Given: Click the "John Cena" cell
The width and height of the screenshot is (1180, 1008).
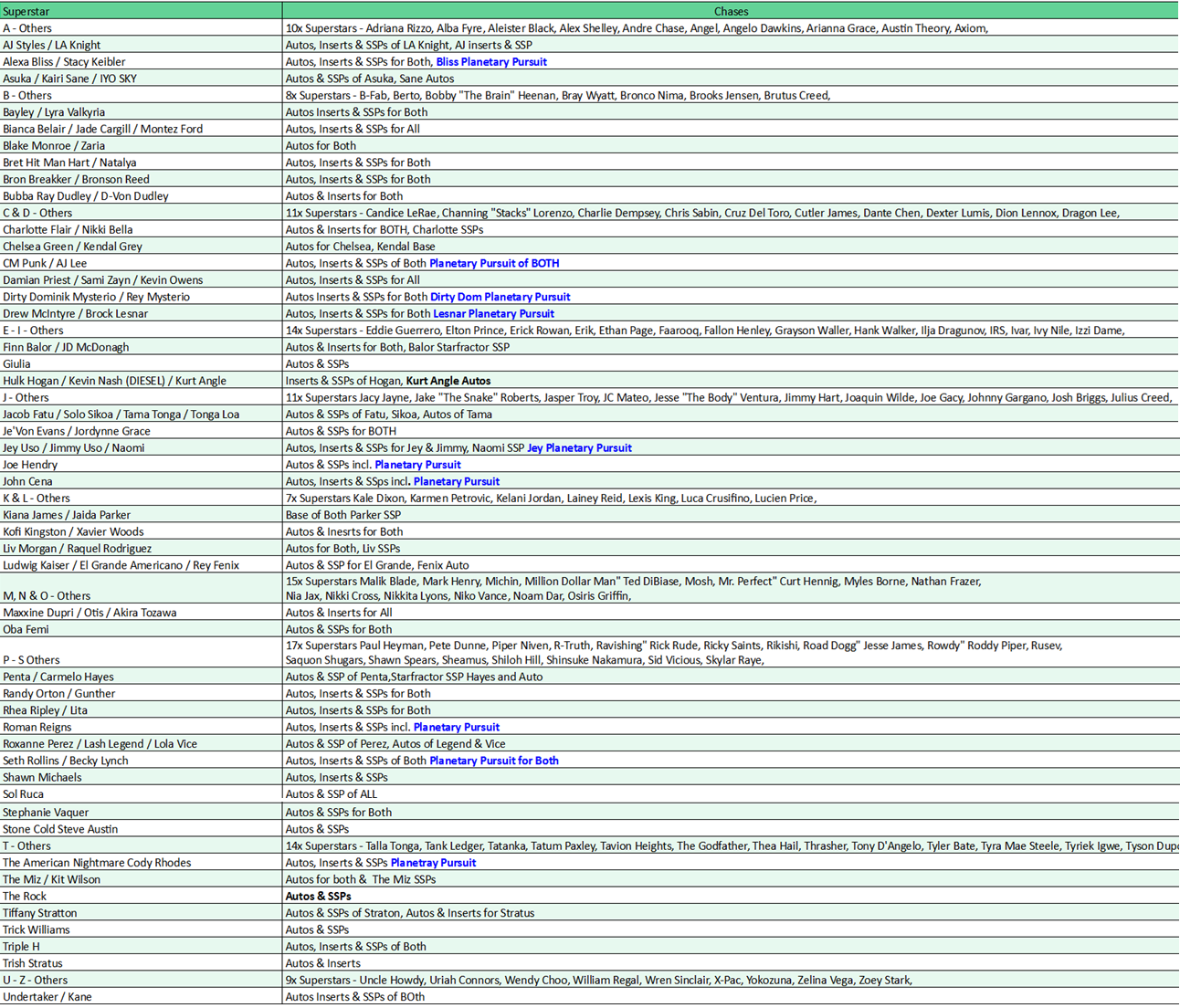Looking at the screenshot, I should [141, 481].
